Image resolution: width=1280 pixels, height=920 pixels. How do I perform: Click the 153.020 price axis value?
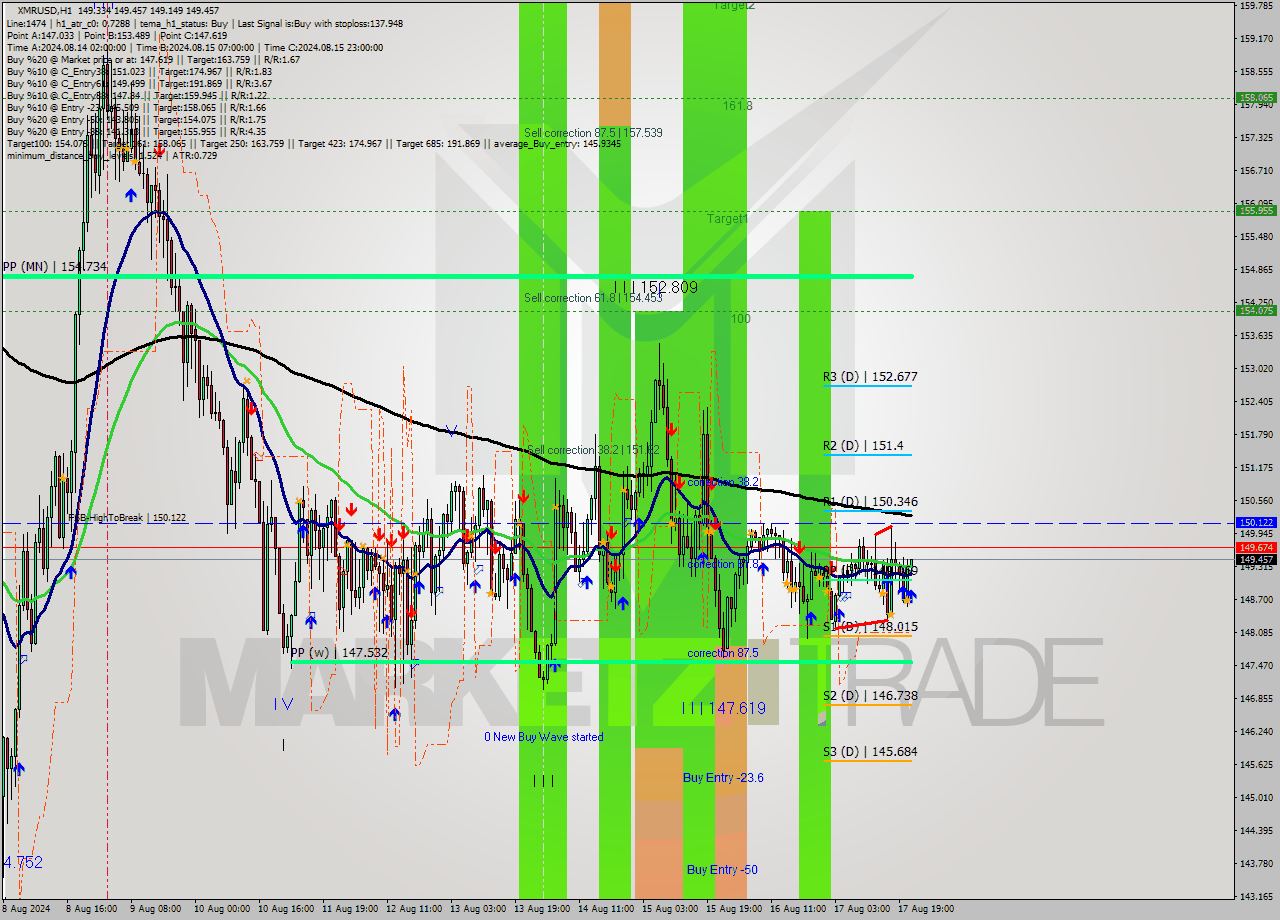click(1256, 369)
